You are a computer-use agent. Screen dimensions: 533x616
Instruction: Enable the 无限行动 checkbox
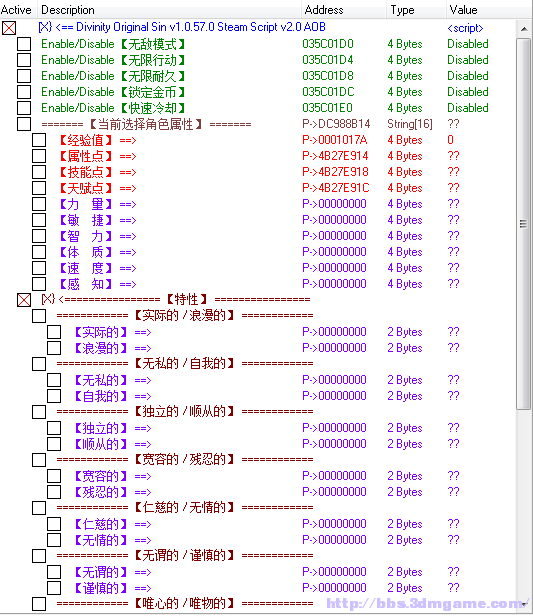pyautogui.click(x=24, y=60)
